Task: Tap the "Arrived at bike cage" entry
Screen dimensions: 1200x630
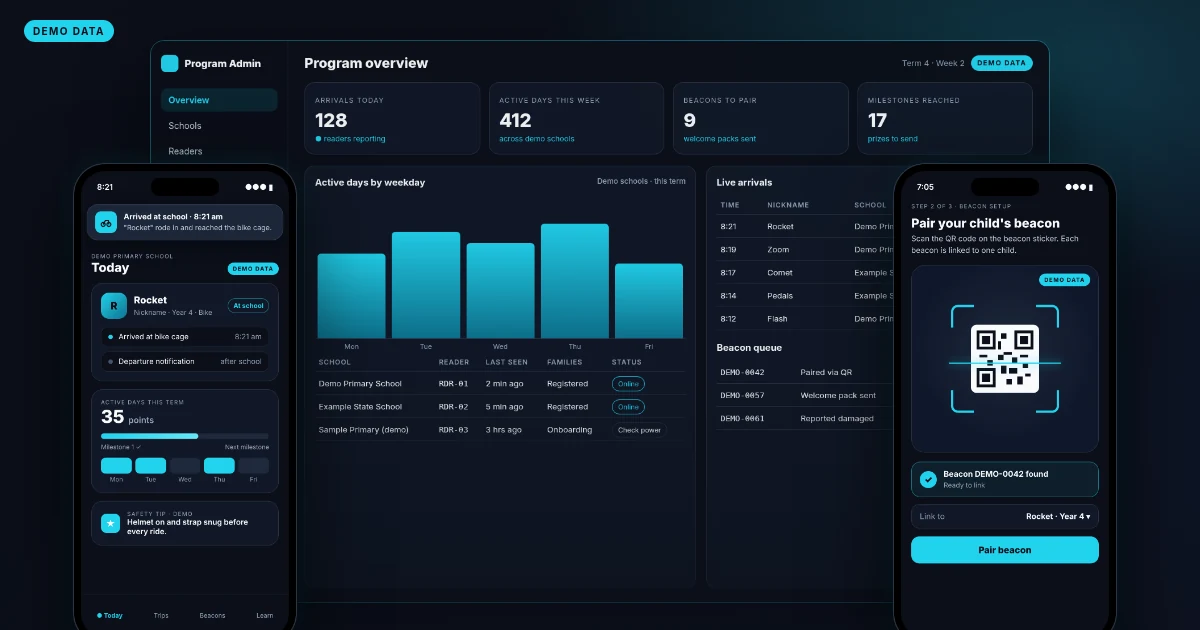Action: point(185,337)
